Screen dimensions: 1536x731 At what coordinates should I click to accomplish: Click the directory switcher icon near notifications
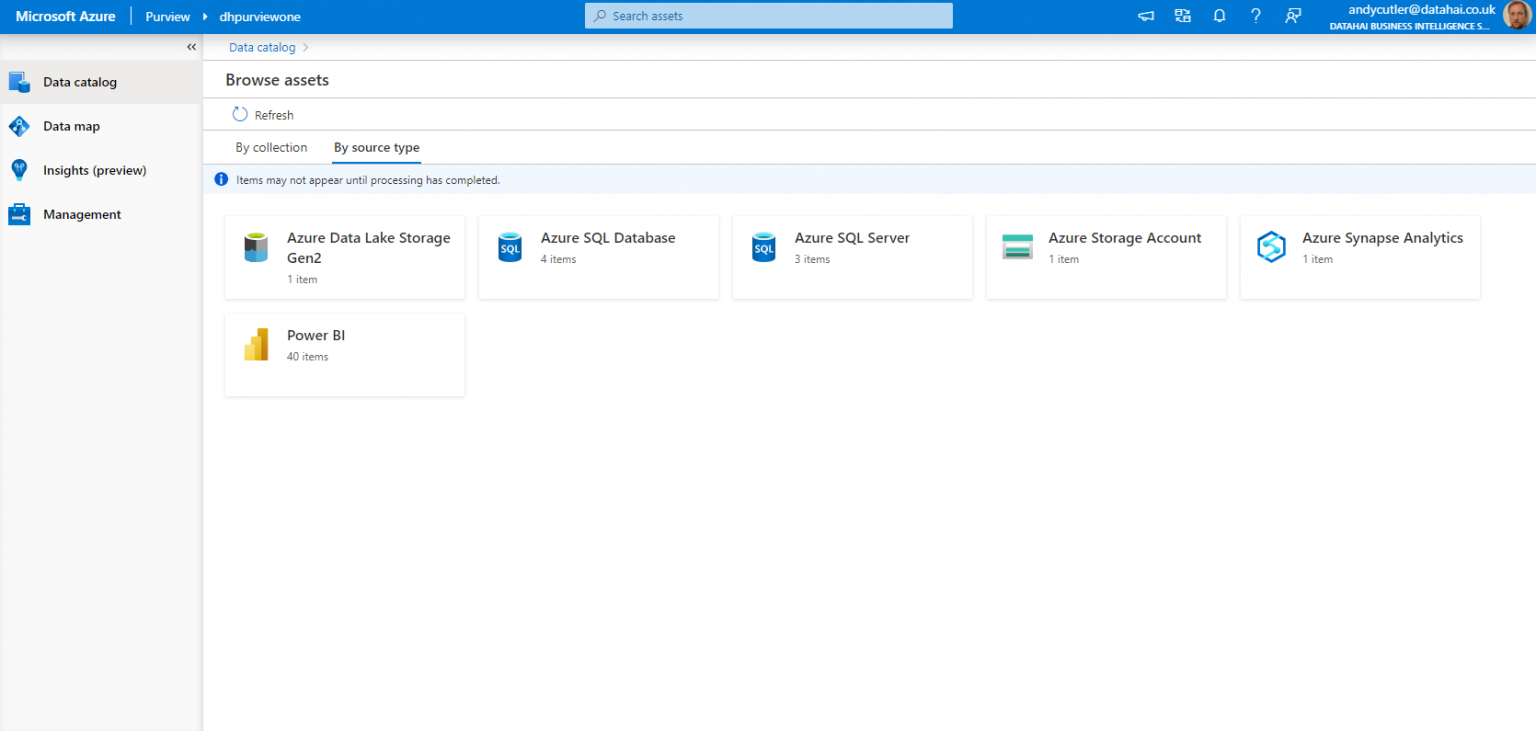click(1182, 15)
